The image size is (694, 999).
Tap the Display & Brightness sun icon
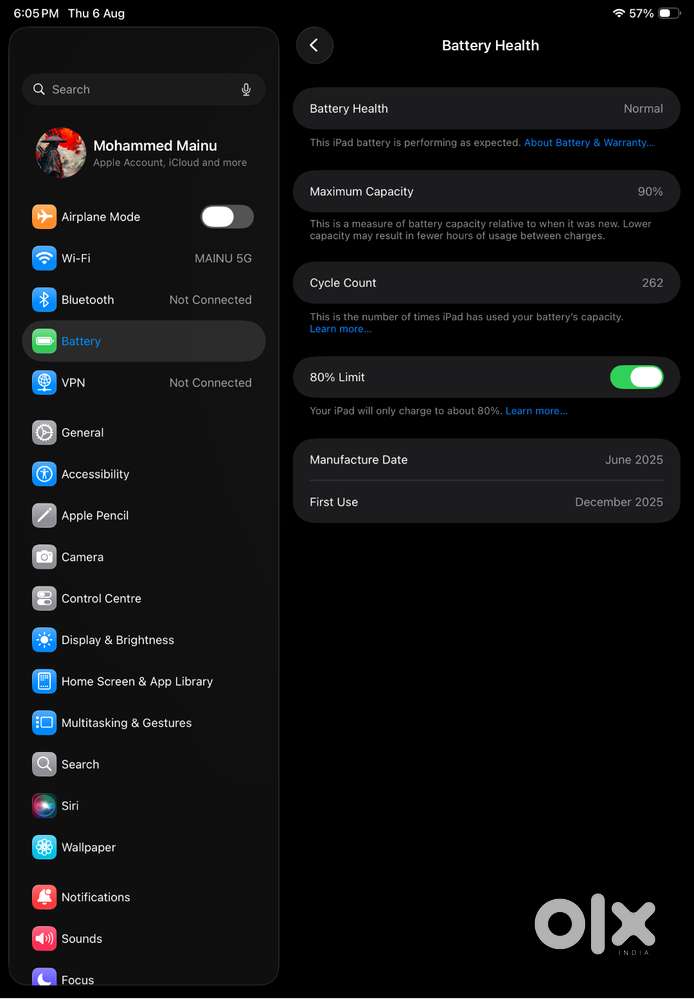pos(44,640)
